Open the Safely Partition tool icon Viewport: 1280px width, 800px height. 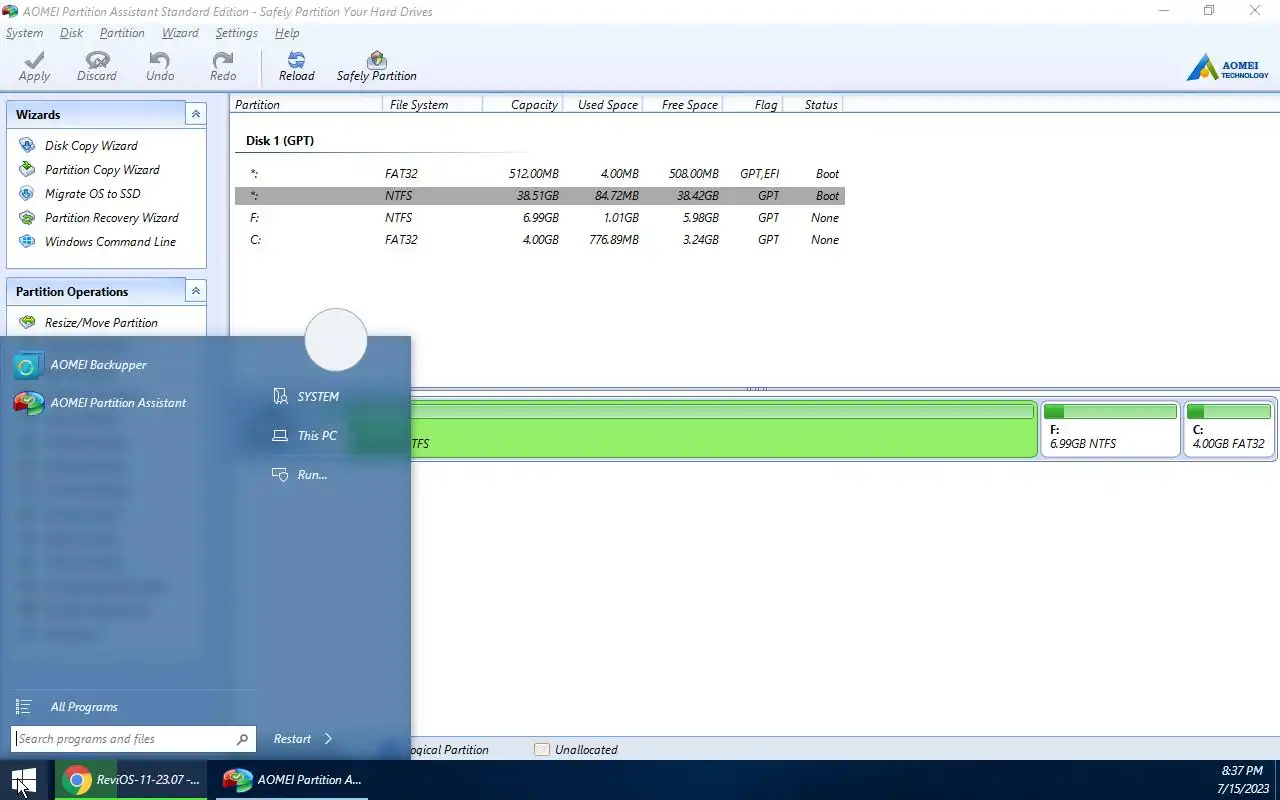tap(377, 60)
